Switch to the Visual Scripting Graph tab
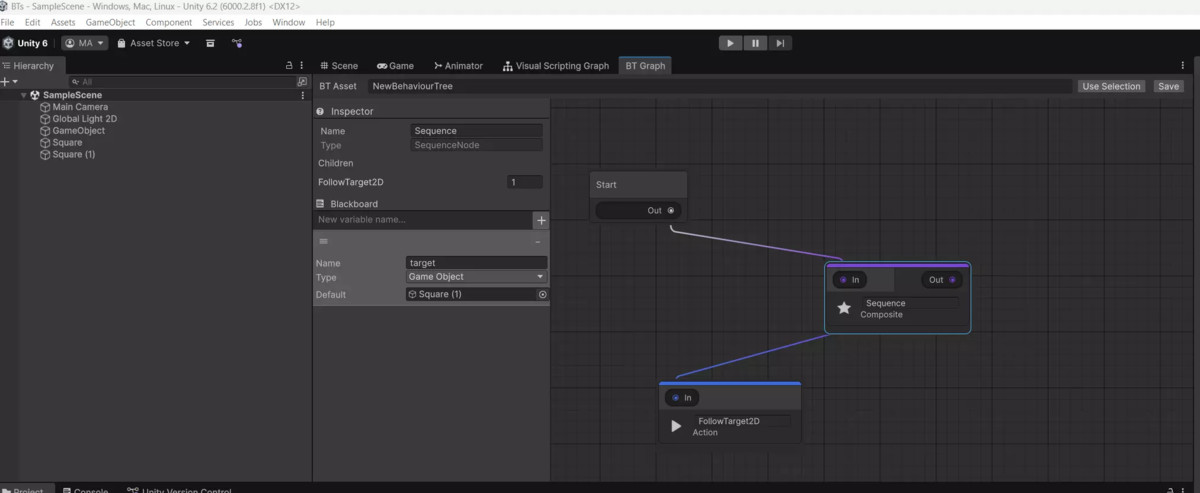The height and width of the screenshot is (493, 1200). pyautogui.click(x=555, y=66)
